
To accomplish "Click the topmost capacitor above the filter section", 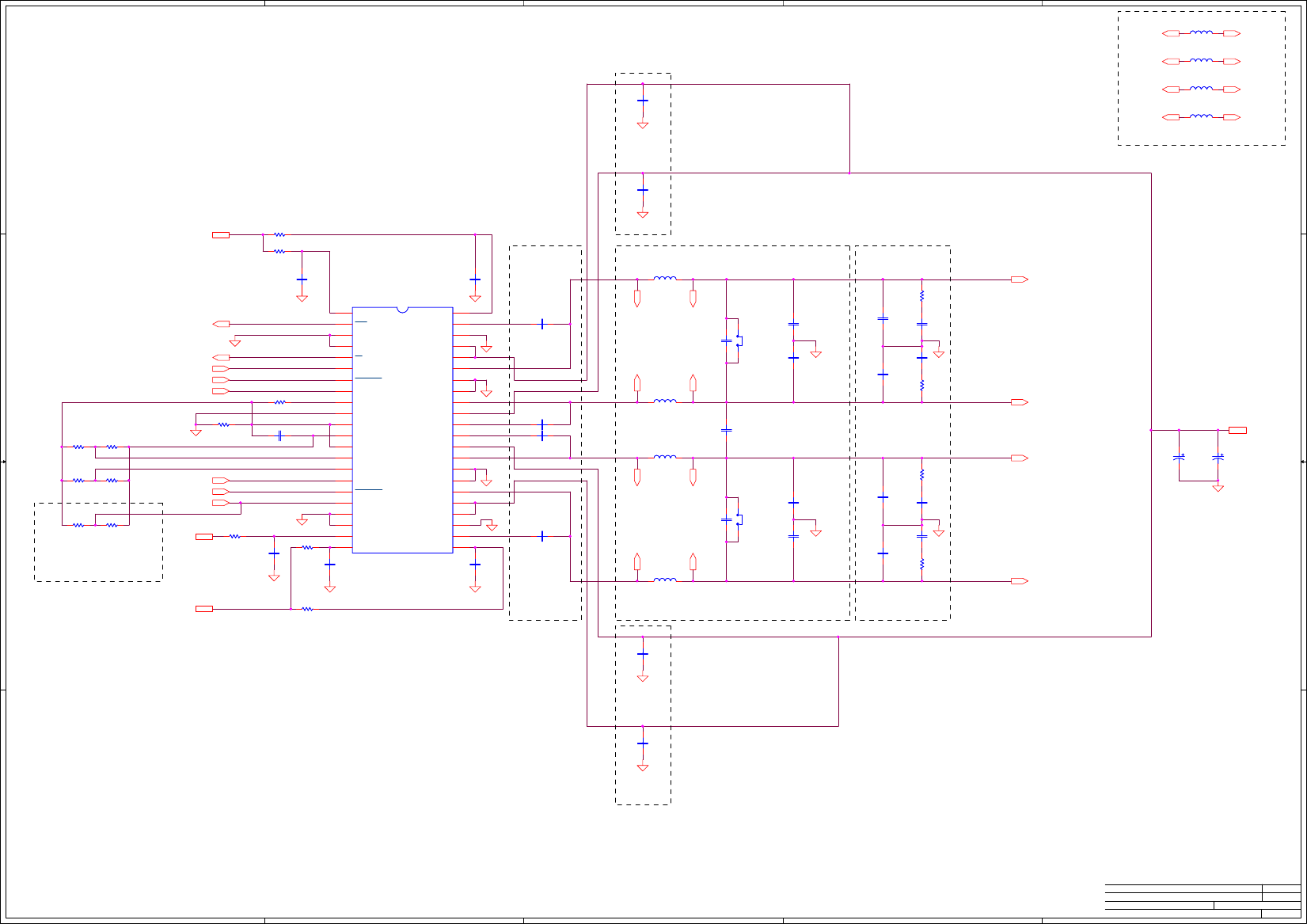I will [x=643, y=101].
